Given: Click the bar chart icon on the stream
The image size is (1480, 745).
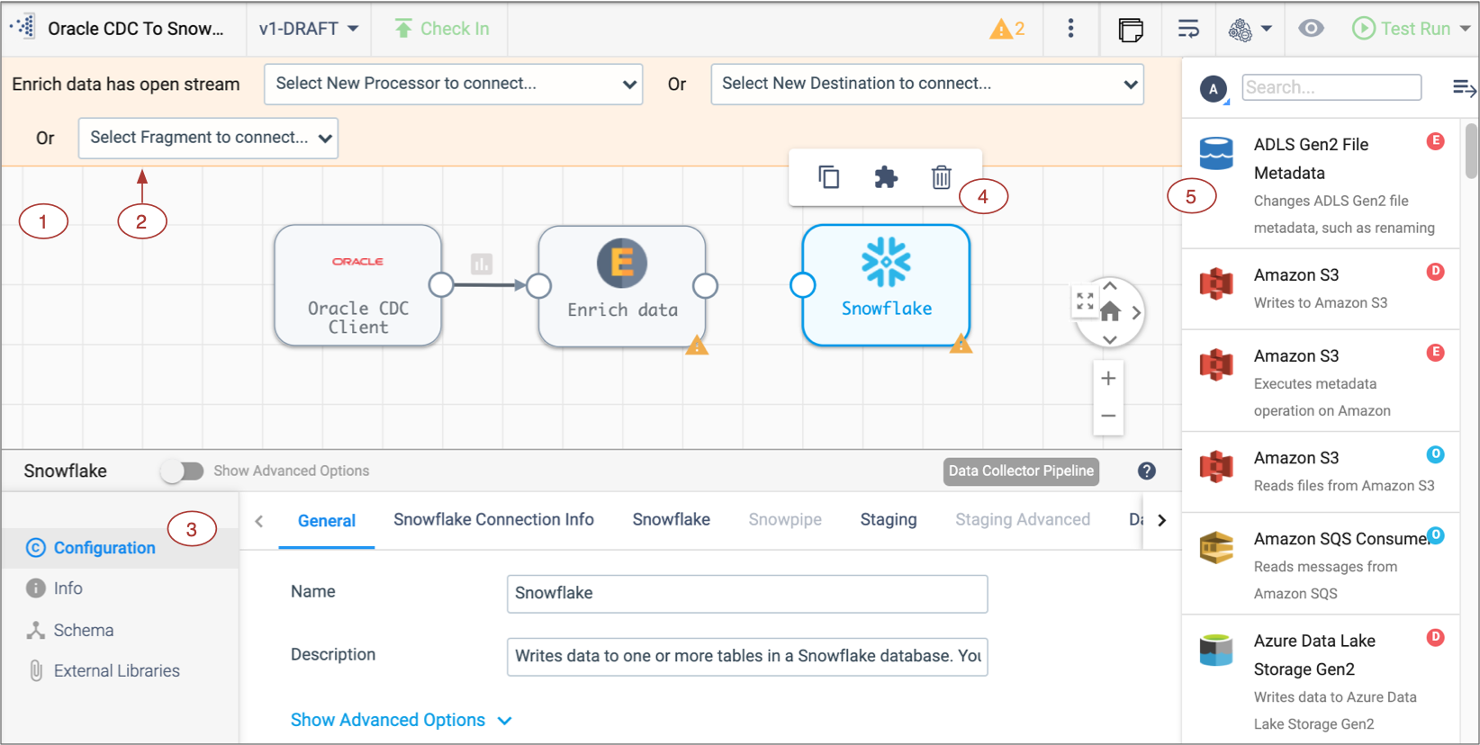Looking at the screenshot, I should 482,264.
